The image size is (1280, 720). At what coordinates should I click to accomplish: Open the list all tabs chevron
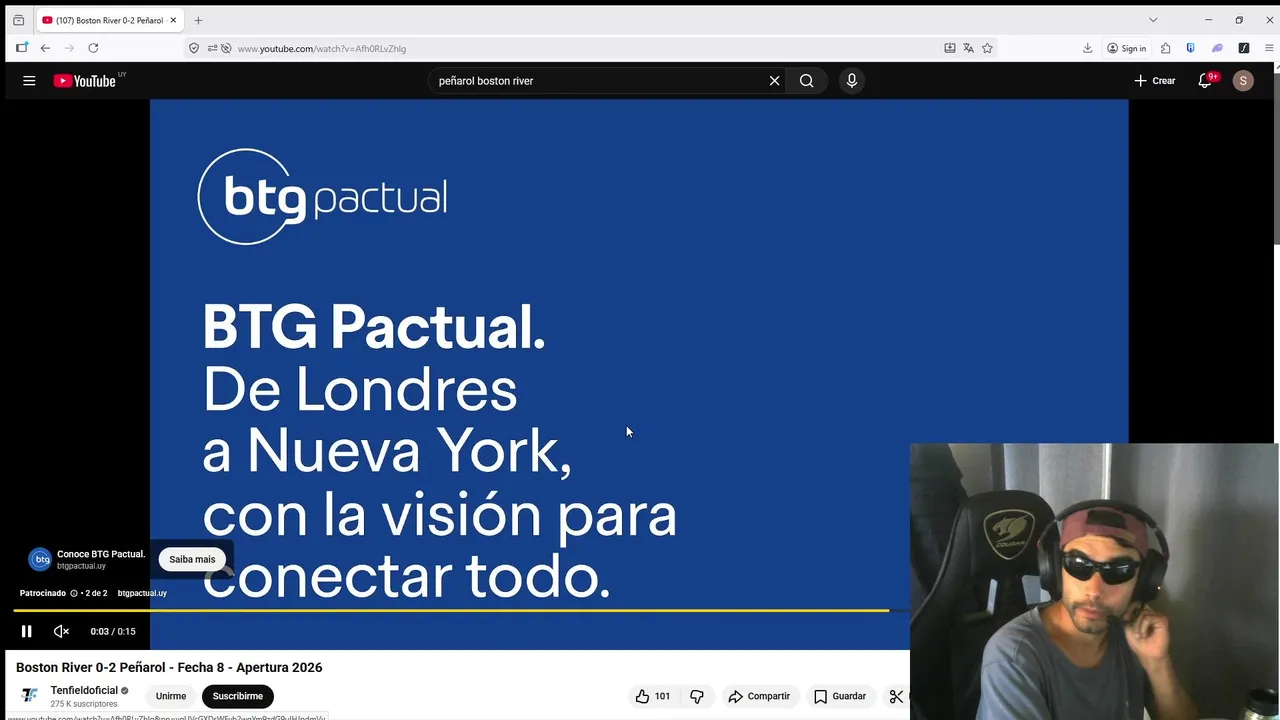pyautogui.click(x=1153, y=20)
